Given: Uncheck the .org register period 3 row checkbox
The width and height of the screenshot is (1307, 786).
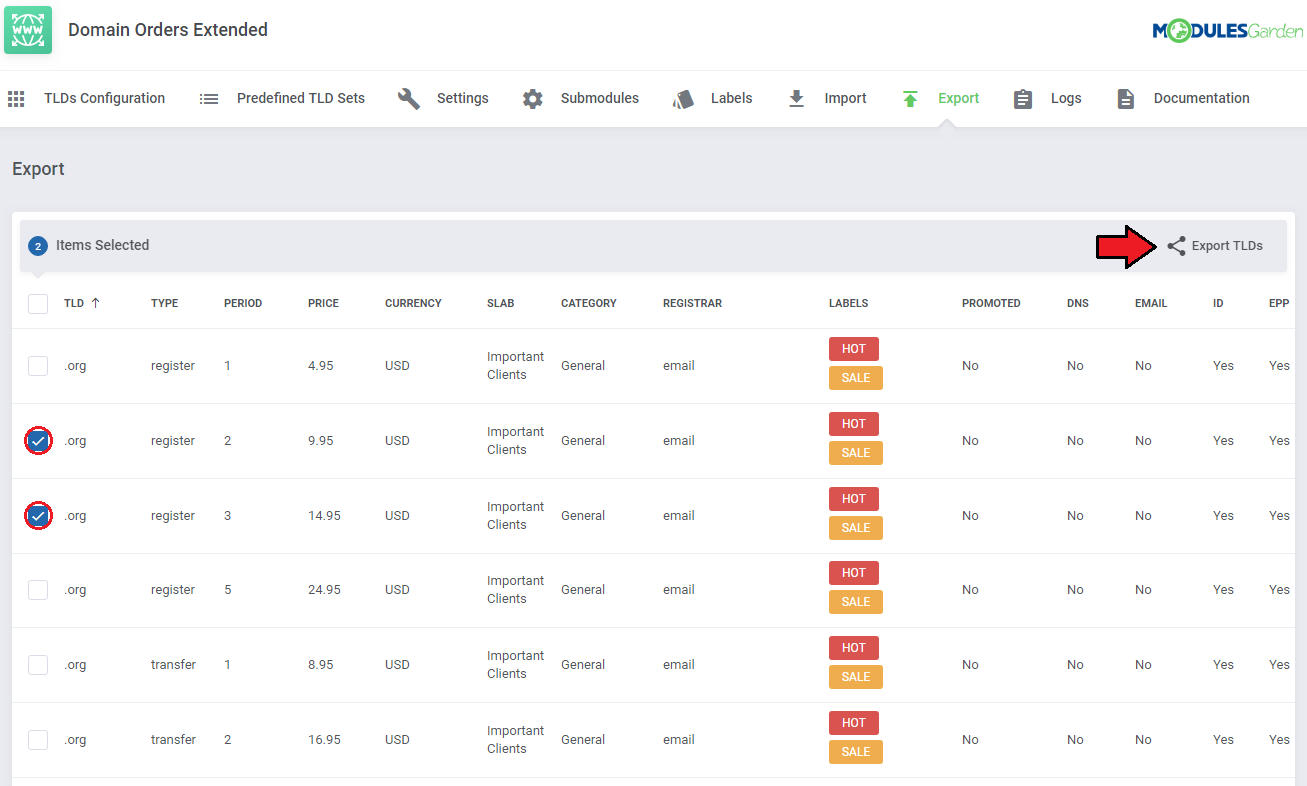Looking at the screenshot, I should [x=38, y=515].
